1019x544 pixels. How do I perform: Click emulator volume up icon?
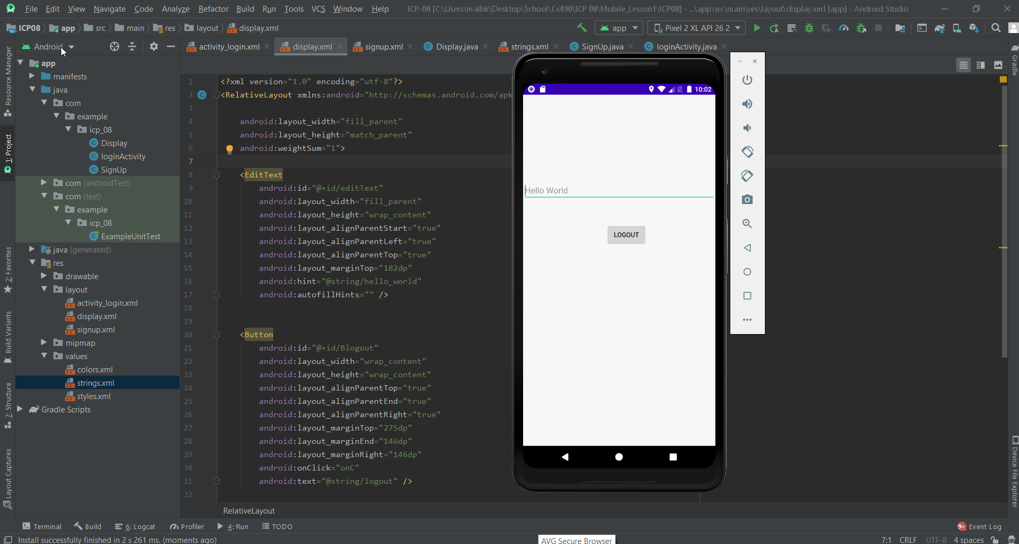coord(747,104)
